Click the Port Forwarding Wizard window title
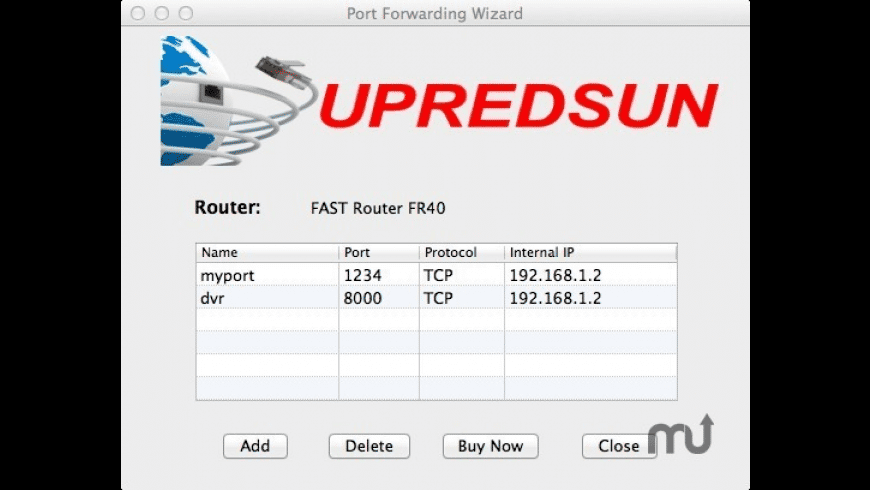The height and width of the screenshot is (490, 870). (435, 13)
